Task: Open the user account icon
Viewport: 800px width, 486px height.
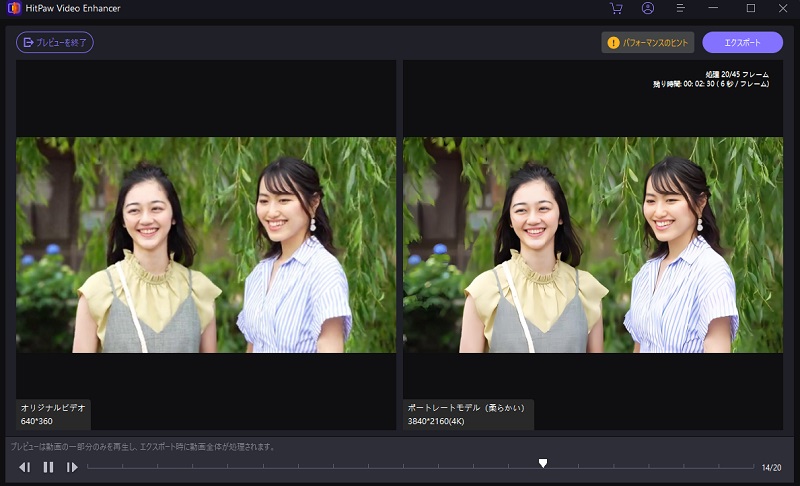Action: point(648,8)
